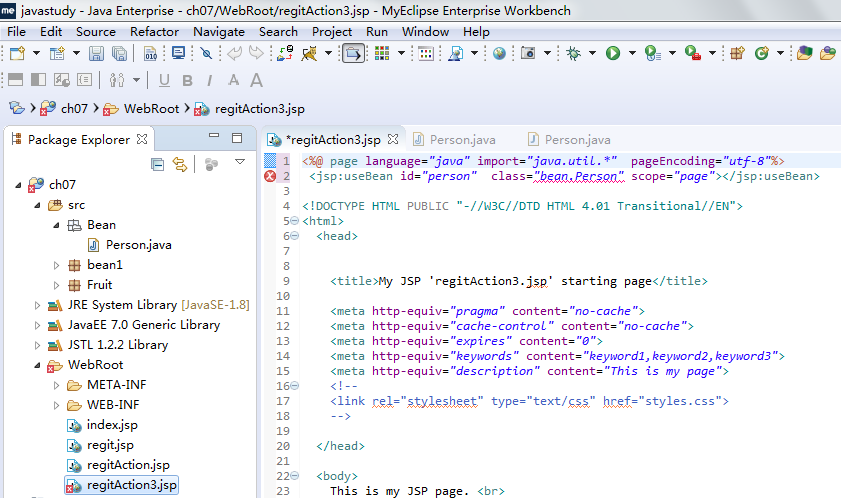Toggle the skip all breakpoints icon
Screen dimensions: 841x498
point(206,53)
